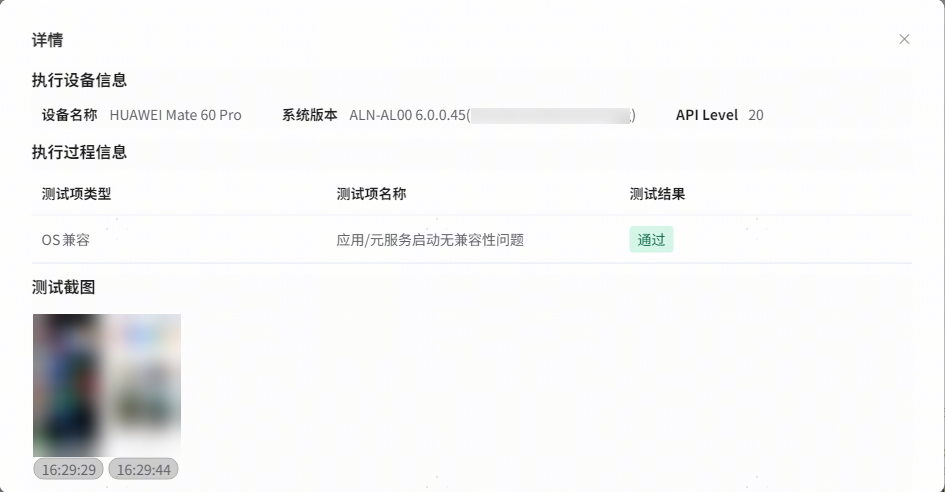This screenshot has height=492, width=945.
Task: Click the ALN-AL00 6.0.0.45 system version text
Action: click(408, 115)
